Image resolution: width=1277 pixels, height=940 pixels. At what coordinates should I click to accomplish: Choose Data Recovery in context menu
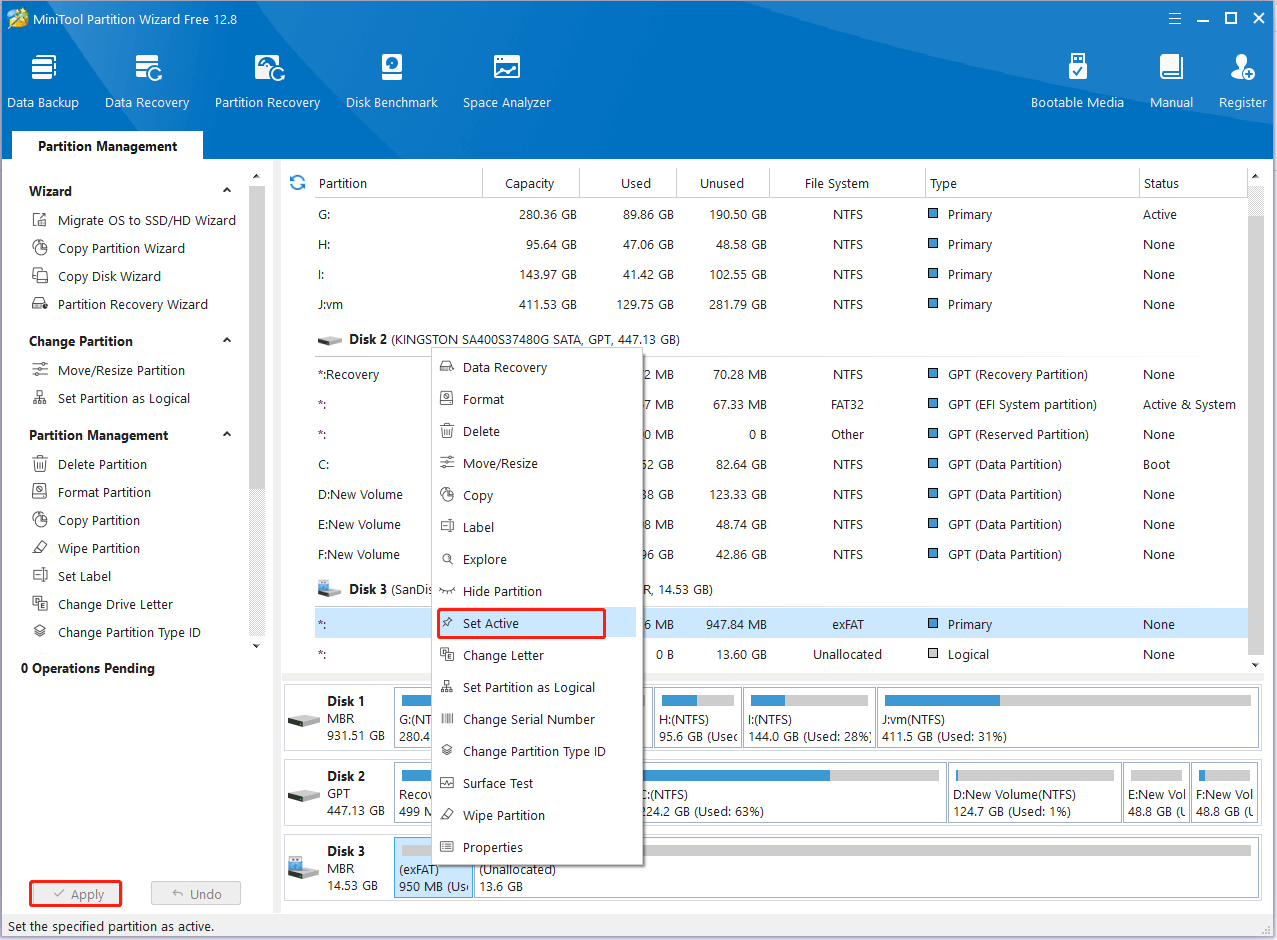tap(537, 367)
